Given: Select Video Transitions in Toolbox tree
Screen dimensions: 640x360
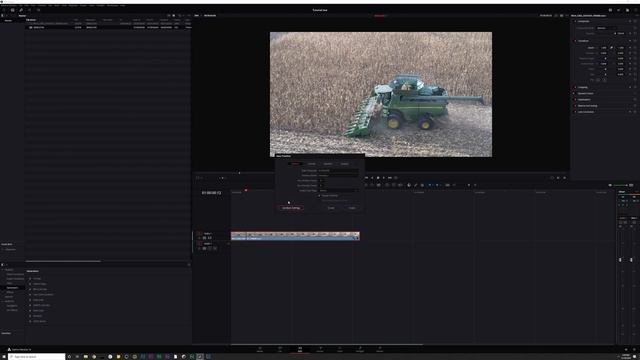Looking at the screenshot, I should 15,274.
